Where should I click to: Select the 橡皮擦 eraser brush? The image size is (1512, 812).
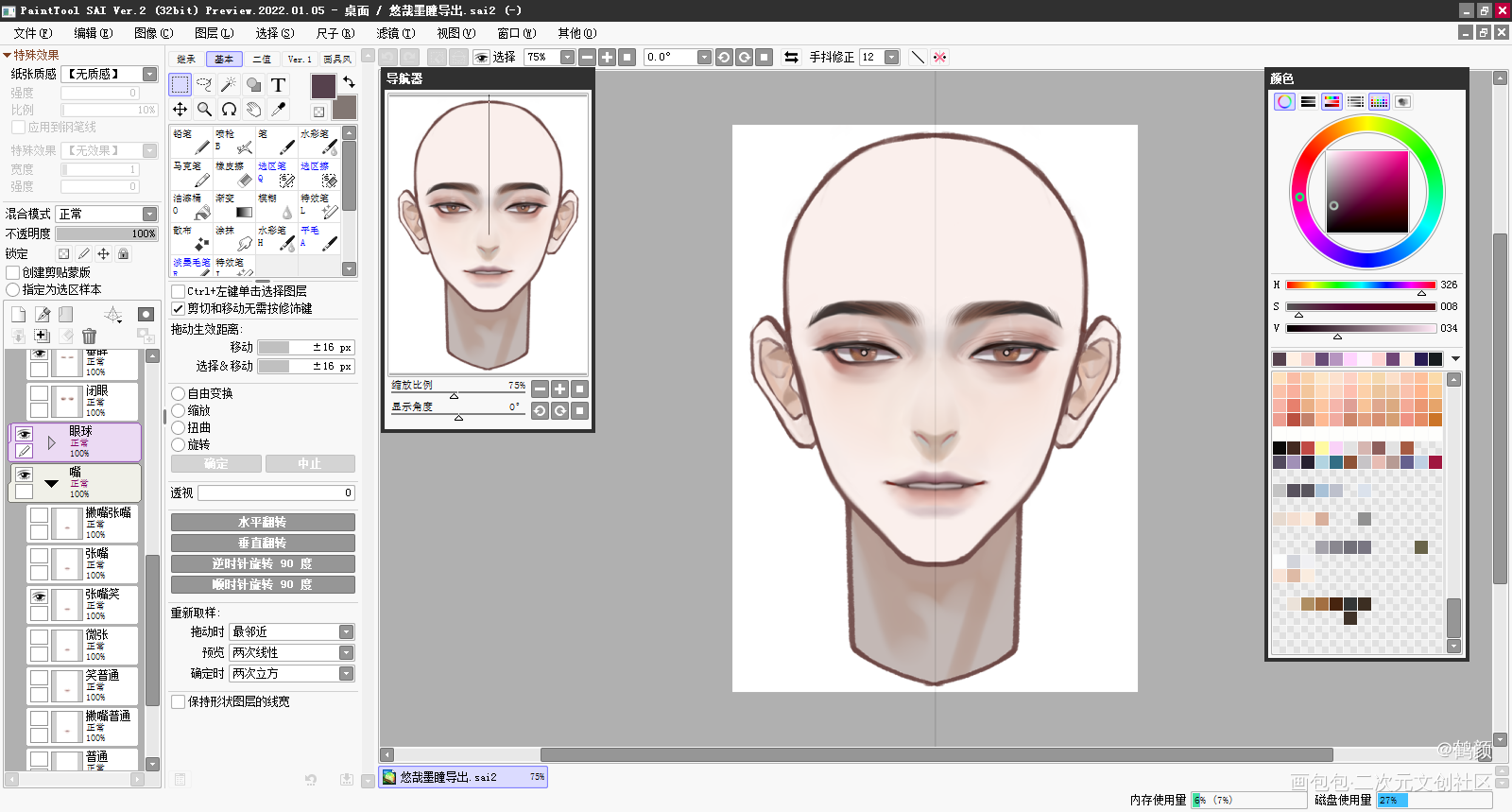coord(232,174)
